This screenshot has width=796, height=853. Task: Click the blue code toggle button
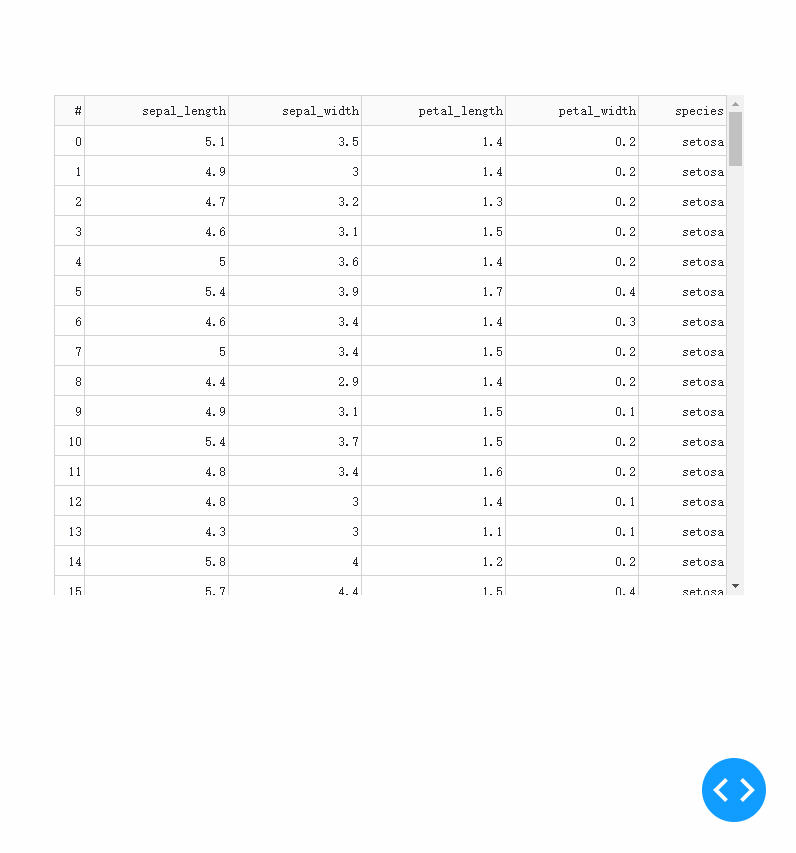point(733,789)
